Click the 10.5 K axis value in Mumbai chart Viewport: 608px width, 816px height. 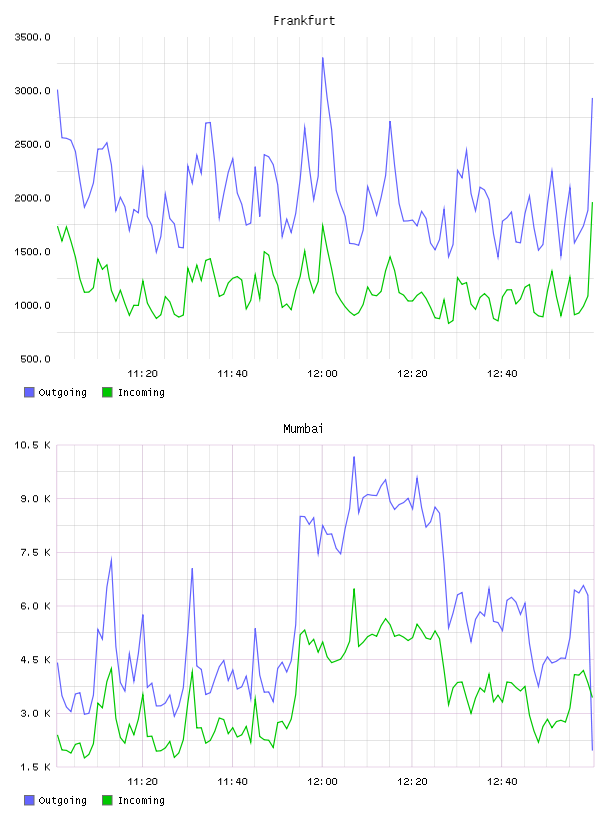[32, 445]
